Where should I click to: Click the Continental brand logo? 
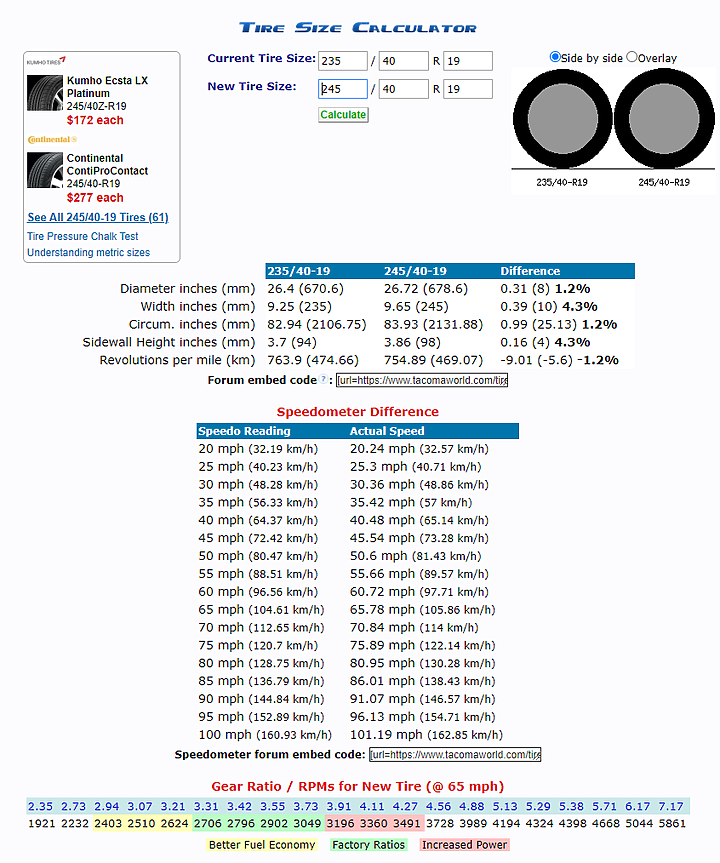pyautogui.click(x=52, y=139)
